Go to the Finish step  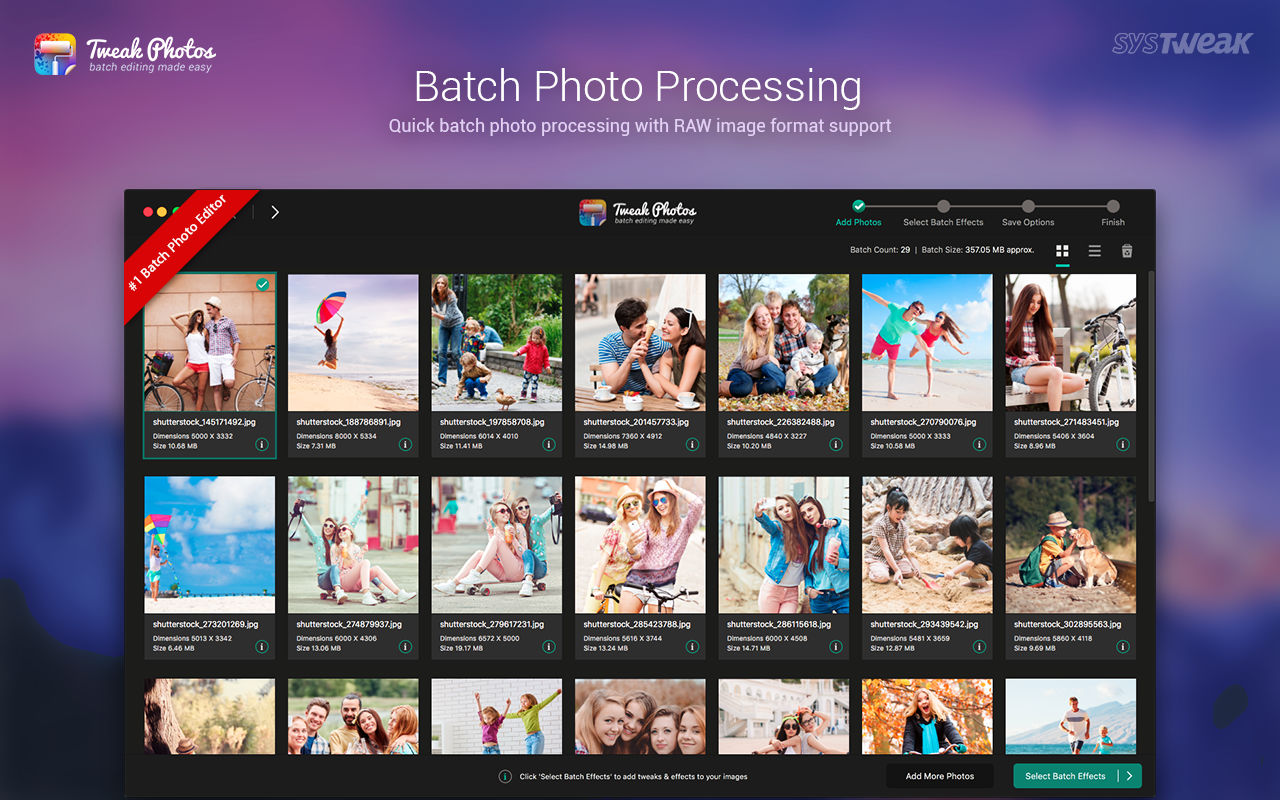click(1113, 213)
